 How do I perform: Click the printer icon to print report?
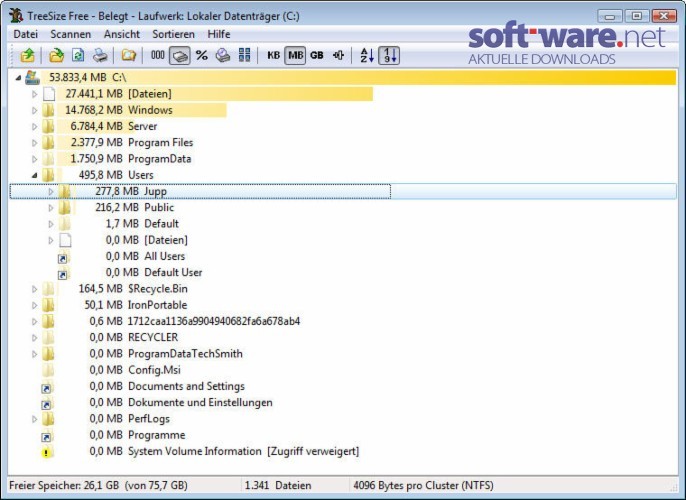click(x=100, y=55)
